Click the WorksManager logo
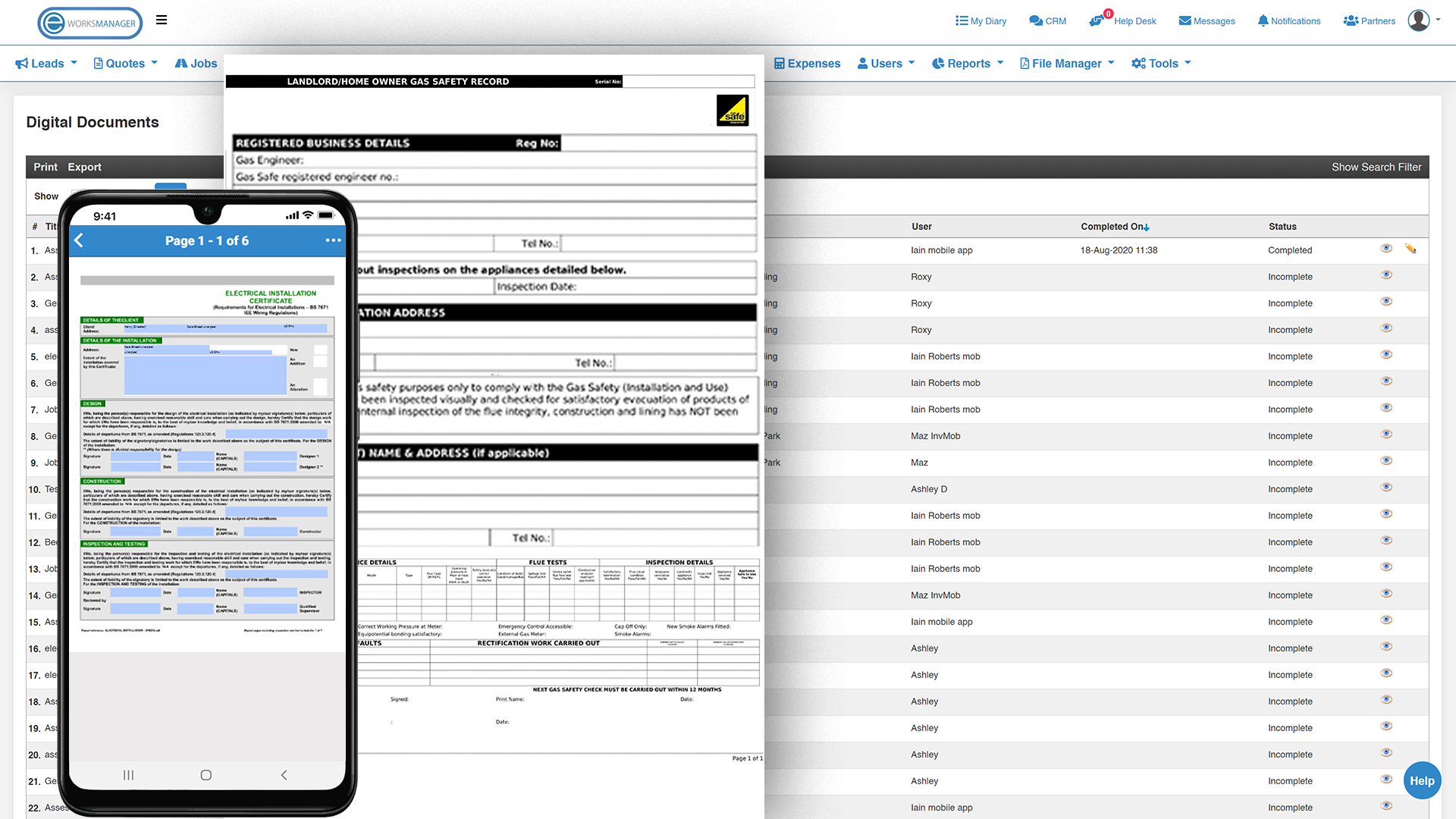This screenshot has height=819, width=1456. (x=89, y=23)
